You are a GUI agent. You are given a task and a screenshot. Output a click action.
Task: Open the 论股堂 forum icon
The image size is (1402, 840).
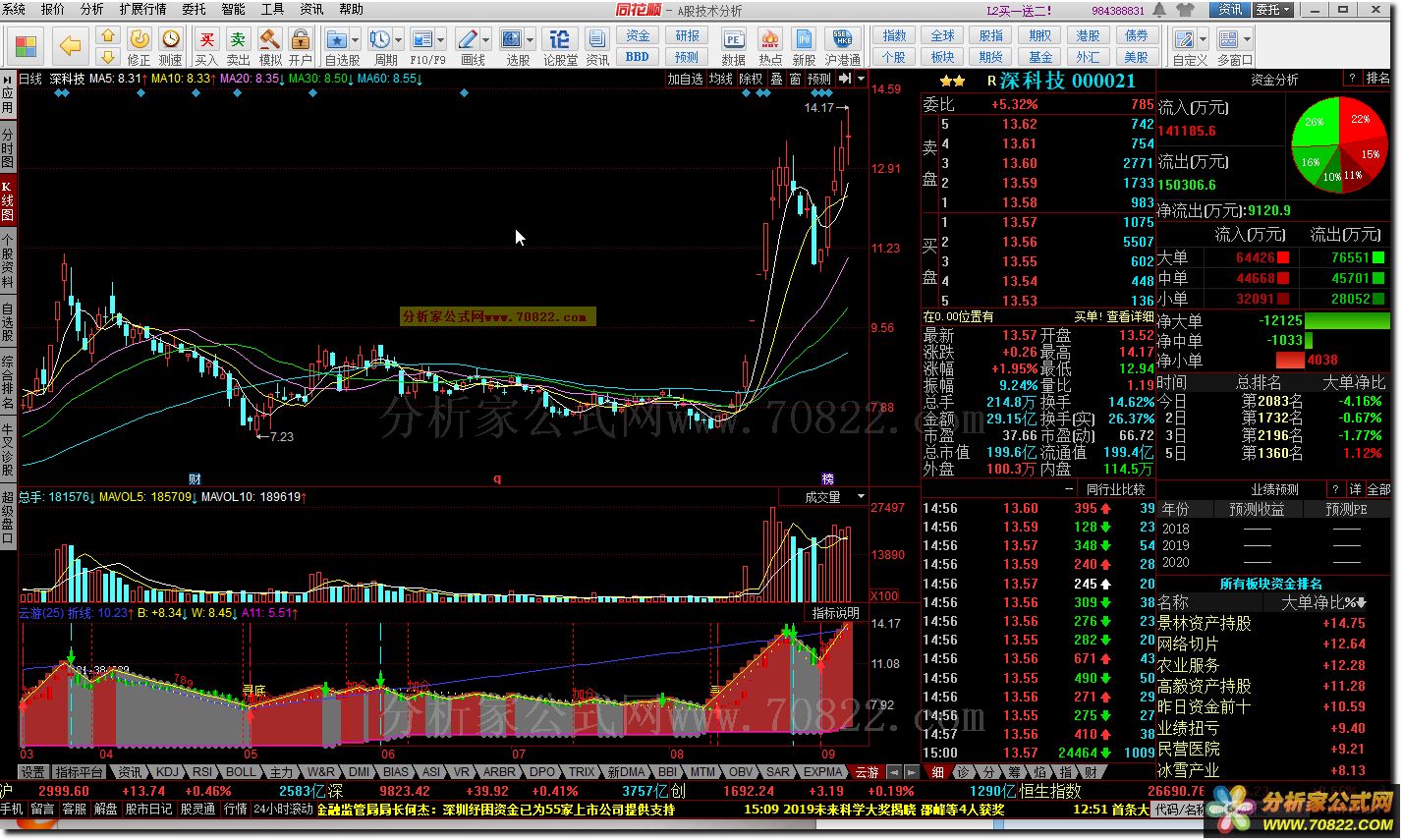click(560, 45)
